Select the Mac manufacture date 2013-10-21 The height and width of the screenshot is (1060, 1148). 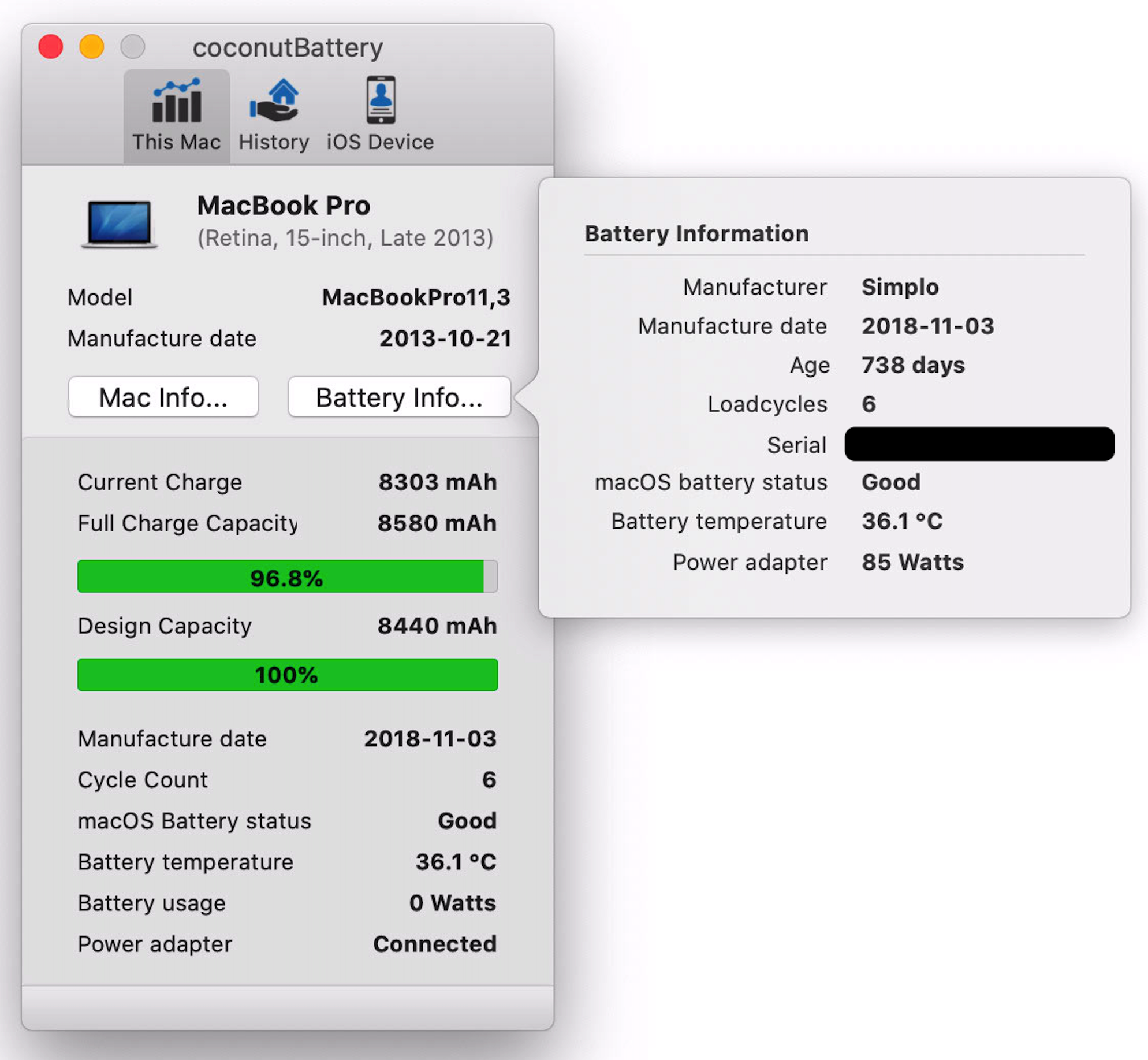445,339
